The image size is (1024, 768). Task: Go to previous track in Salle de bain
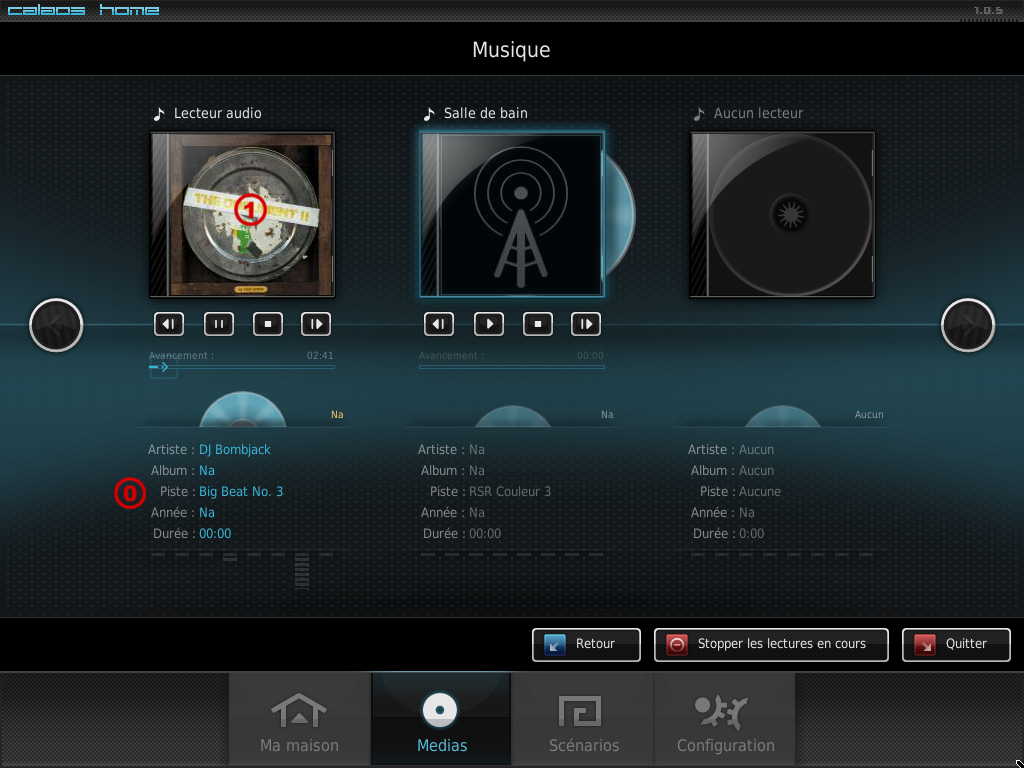click(439, 324)
